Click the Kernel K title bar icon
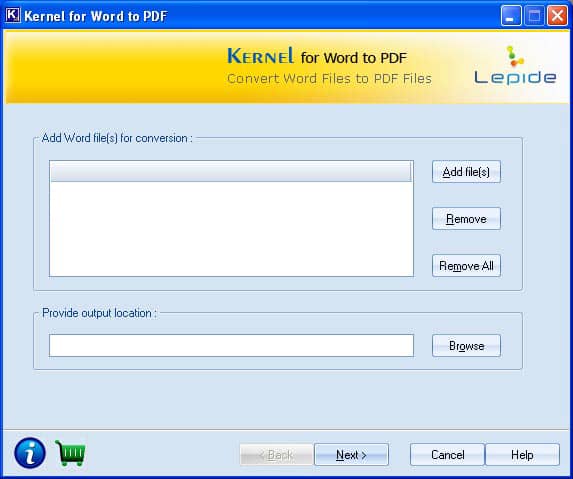 (13, 15)
